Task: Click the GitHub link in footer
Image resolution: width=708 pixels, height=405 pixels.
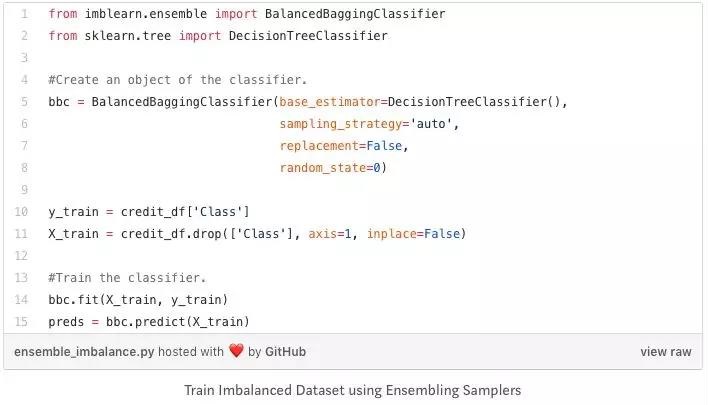Action: coord(285,352)
